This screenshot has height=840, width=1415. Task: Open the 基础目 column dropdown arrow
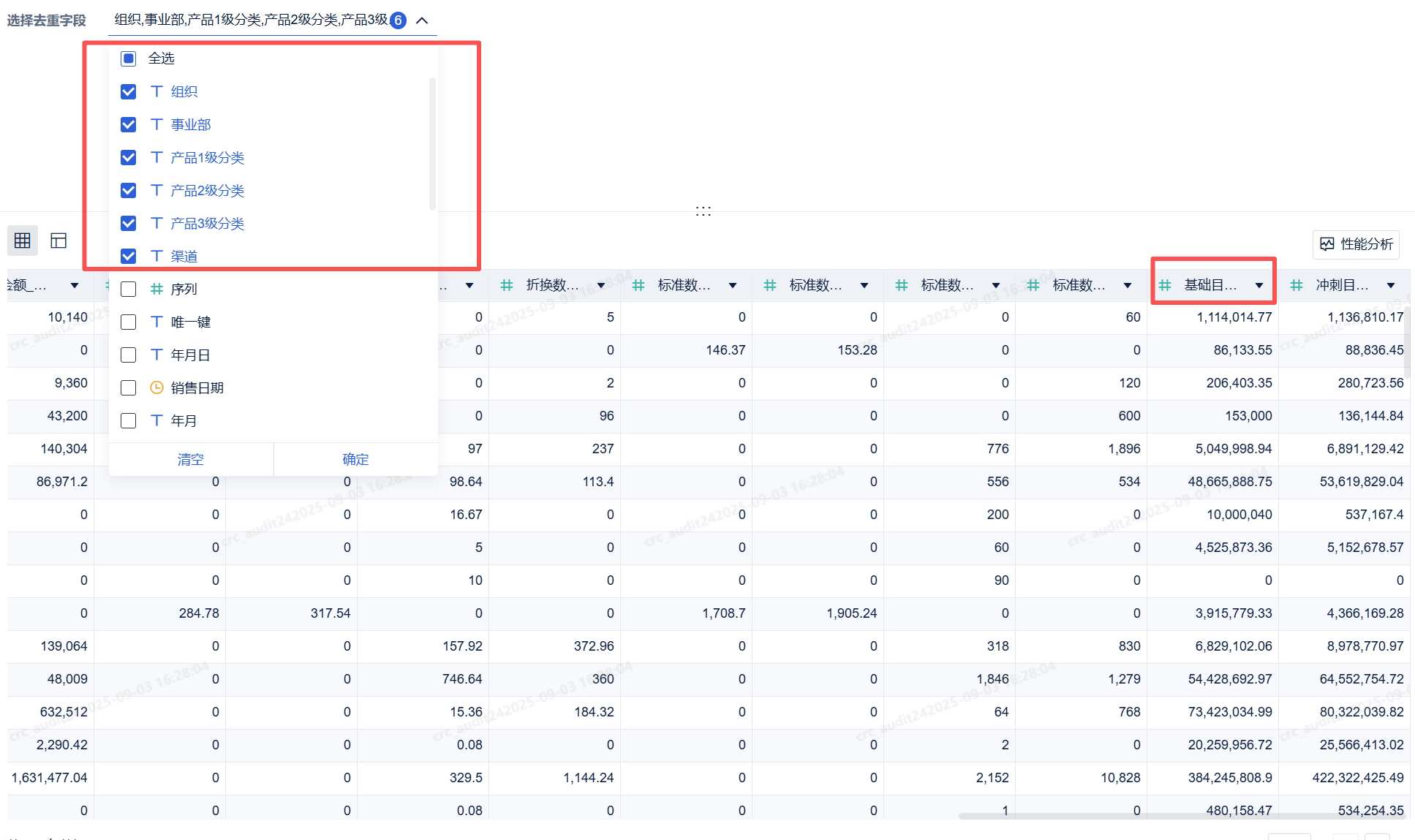[x=1259, y=285]
